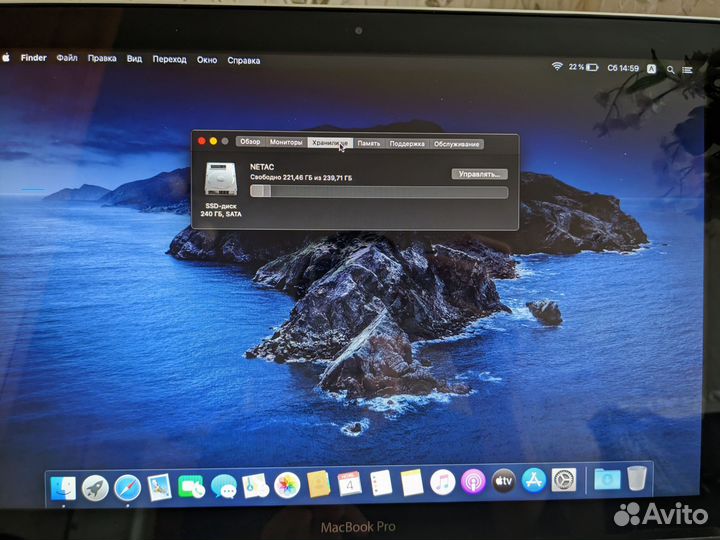The width and height of the screenshot is (720, 540).
Task: Open Spotlight search magnifier icon
Action: point(670,70)
